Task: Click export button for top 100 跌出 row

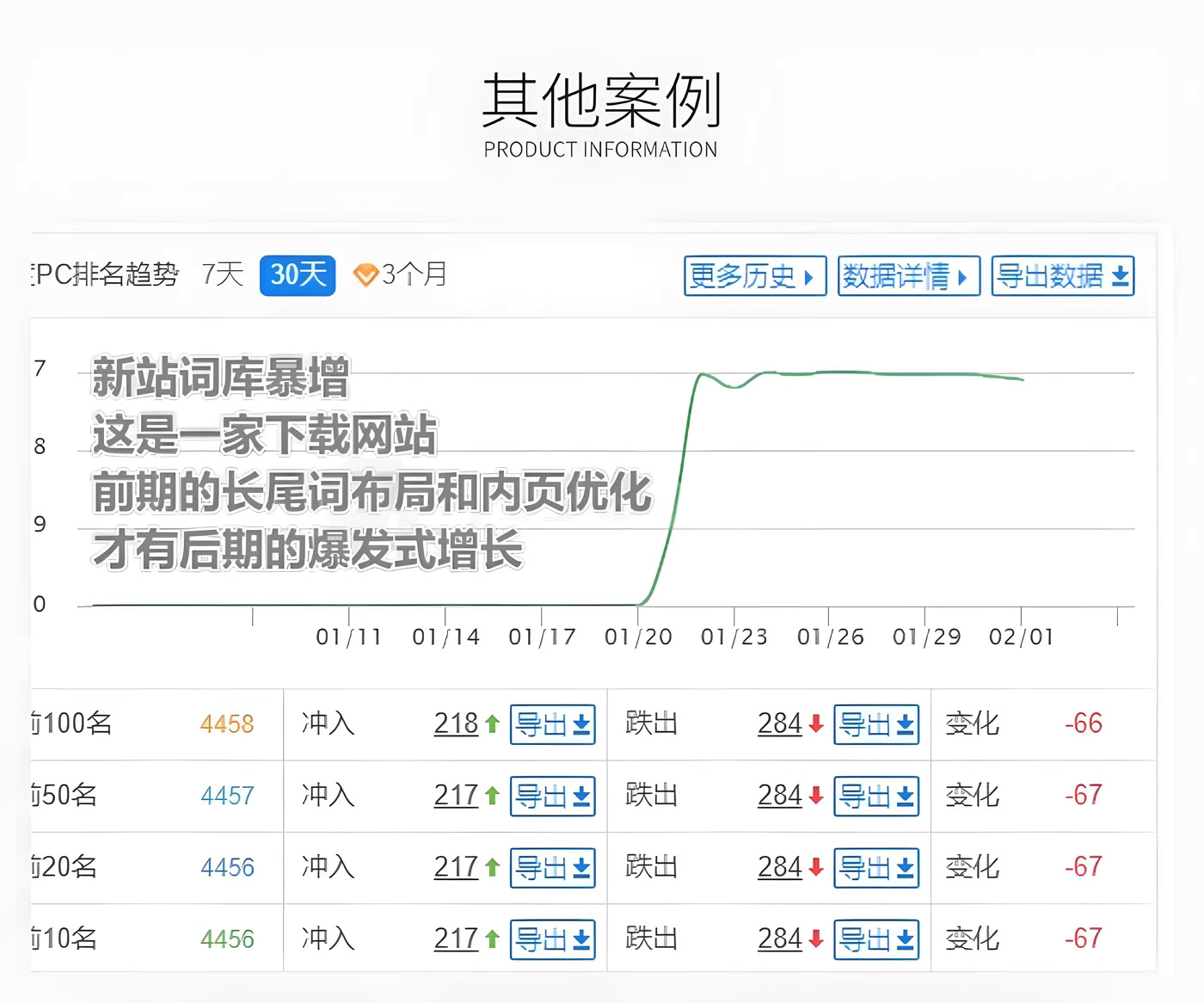Action: (x=875, y=724)
